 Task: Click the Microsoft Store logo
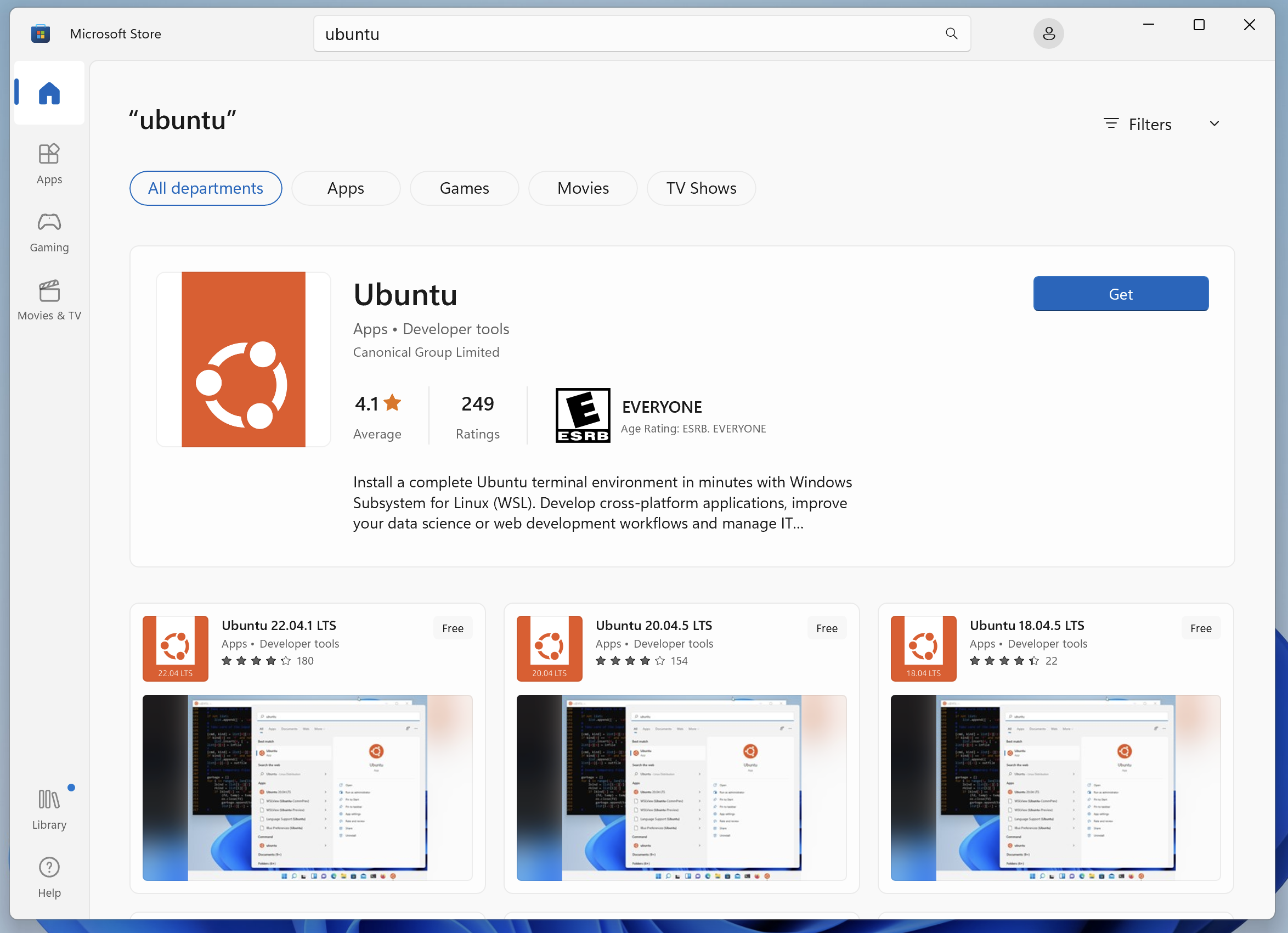tap(41, 33)
